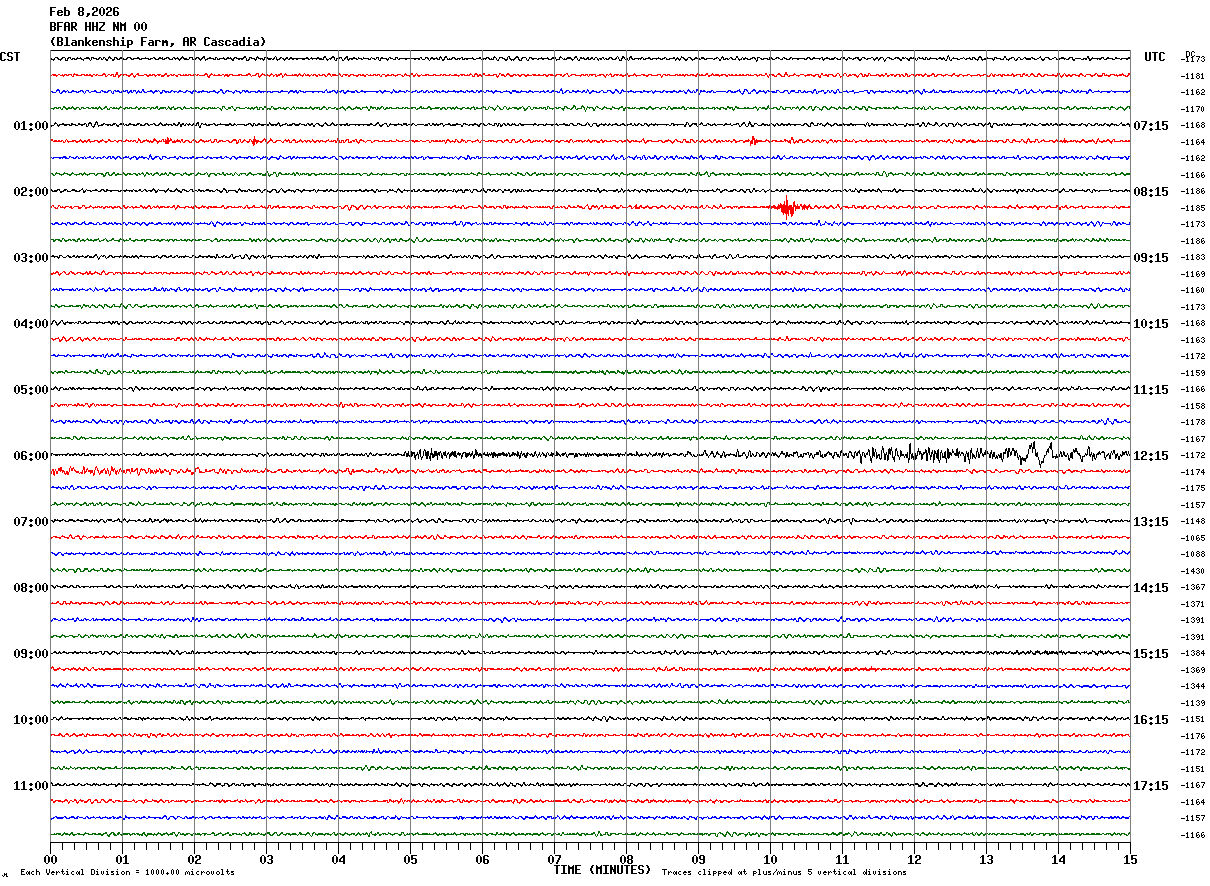Click the "07:15" UTC time label

1151,126
